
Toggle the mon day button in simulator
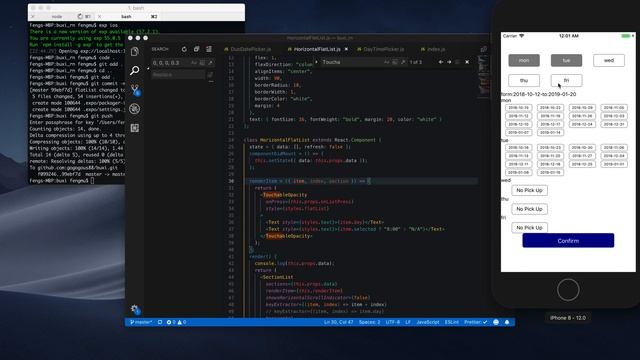click(524, 60)
